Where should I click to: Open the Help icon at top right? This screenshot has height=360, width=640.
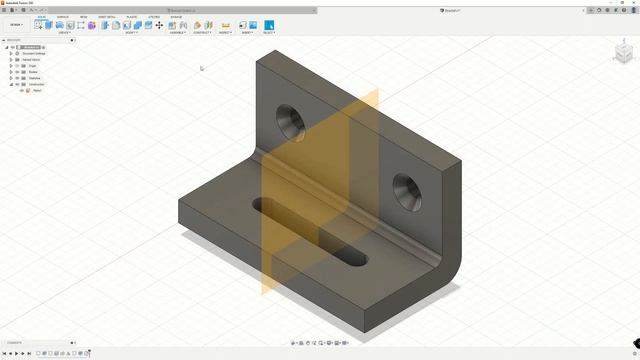[x=624, y=10]
